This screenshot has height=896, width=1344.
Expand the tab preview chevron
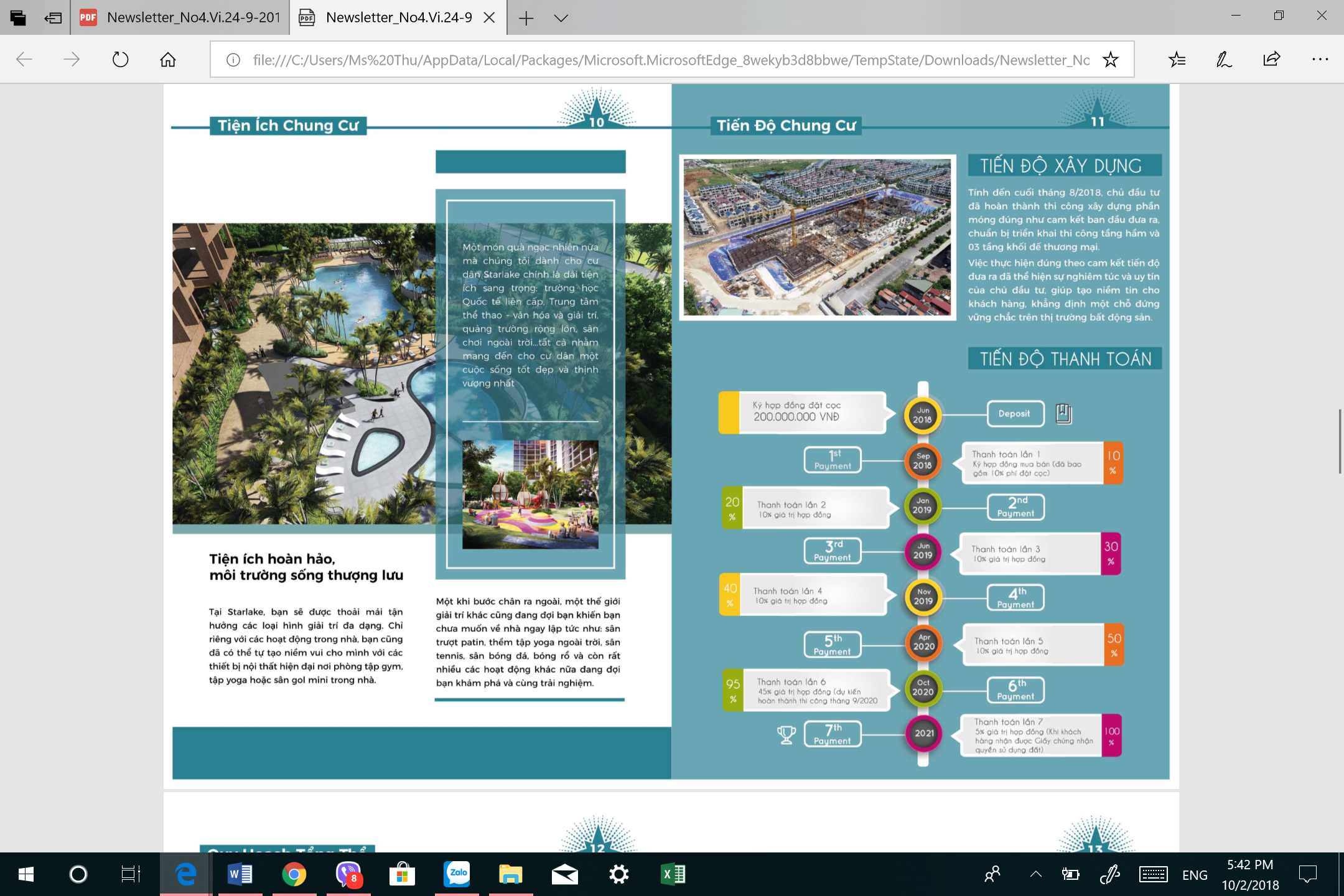coord(561,18)
